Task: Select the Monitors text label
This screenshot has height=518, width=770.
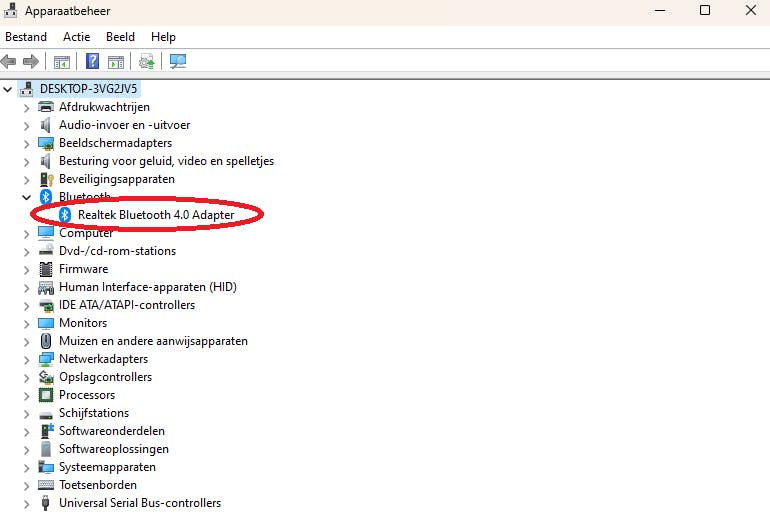Action: pyautogui.click(x=83, y=323)
